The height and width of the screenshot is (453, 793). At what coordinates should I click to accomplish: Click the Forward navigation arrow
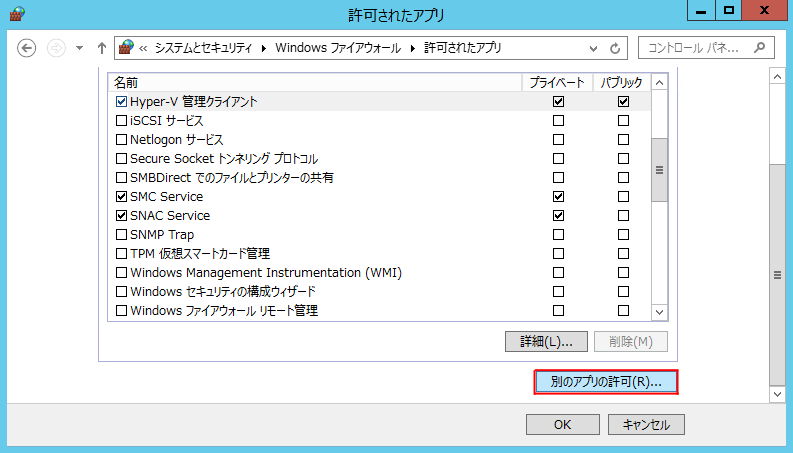click(x=56, y=48)
